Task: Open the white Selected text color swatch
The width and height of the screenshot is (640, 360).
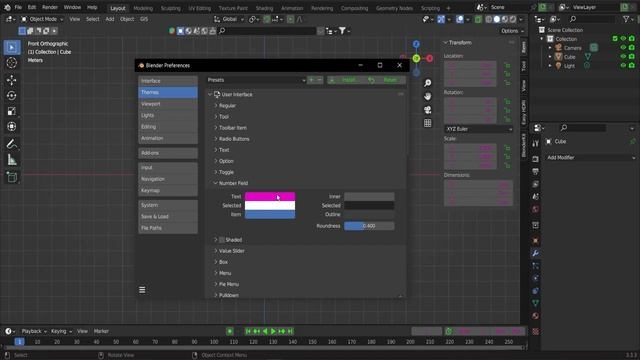Action: tap(270, 205)
